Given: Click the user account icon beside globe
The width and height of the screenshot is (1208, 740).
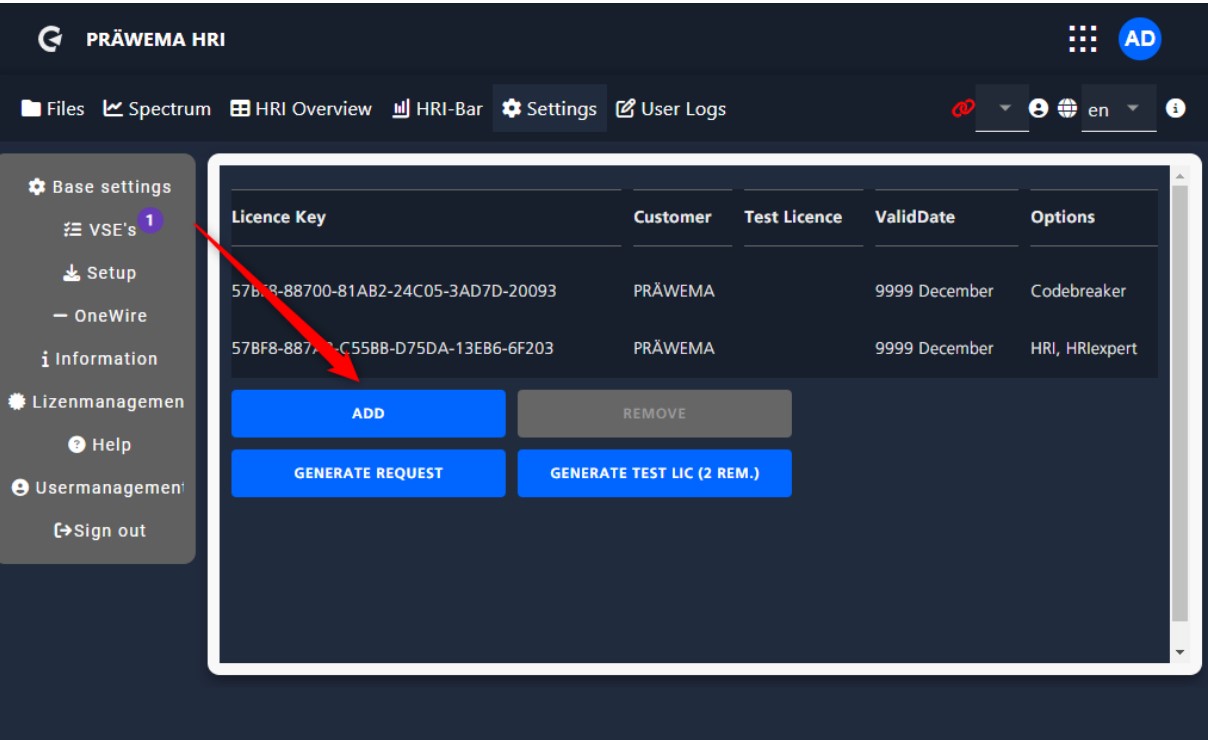Looking at the screenshot, I should tap(1039, 108).
